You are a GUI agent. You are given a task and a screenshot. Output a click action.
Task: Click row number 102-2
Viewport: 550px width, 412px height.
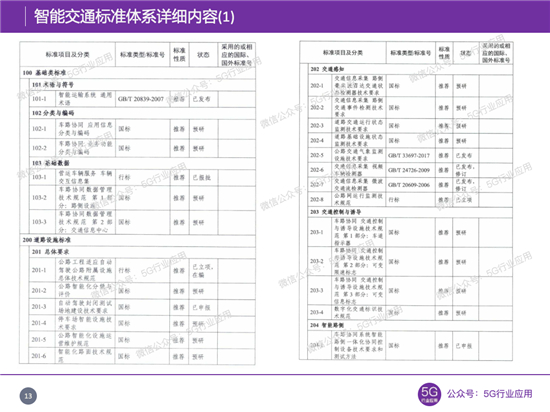(x=39, y=148)
